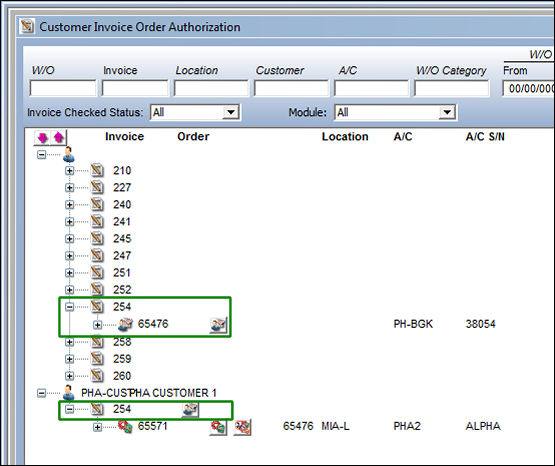555x466 pixels.
Task: Select invoice number 258 text
Action: [122, 342]
